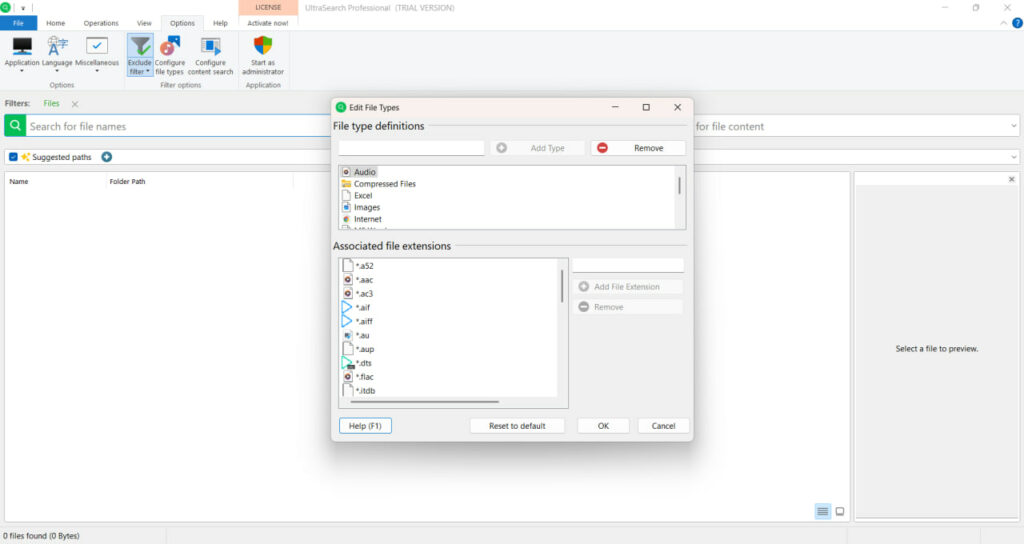This screenshot has height=544, width=1024.
Task: Switch to the Home ribbon tab
Action: pyautogui.click(x=56, y=23)
